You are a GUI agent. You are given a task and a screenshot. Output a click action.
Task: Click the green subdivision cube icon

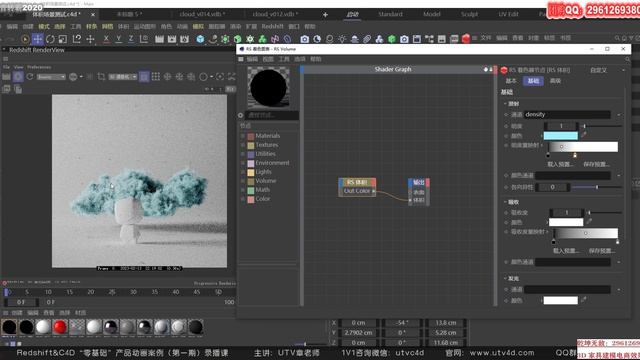click(x=238, y=39)
